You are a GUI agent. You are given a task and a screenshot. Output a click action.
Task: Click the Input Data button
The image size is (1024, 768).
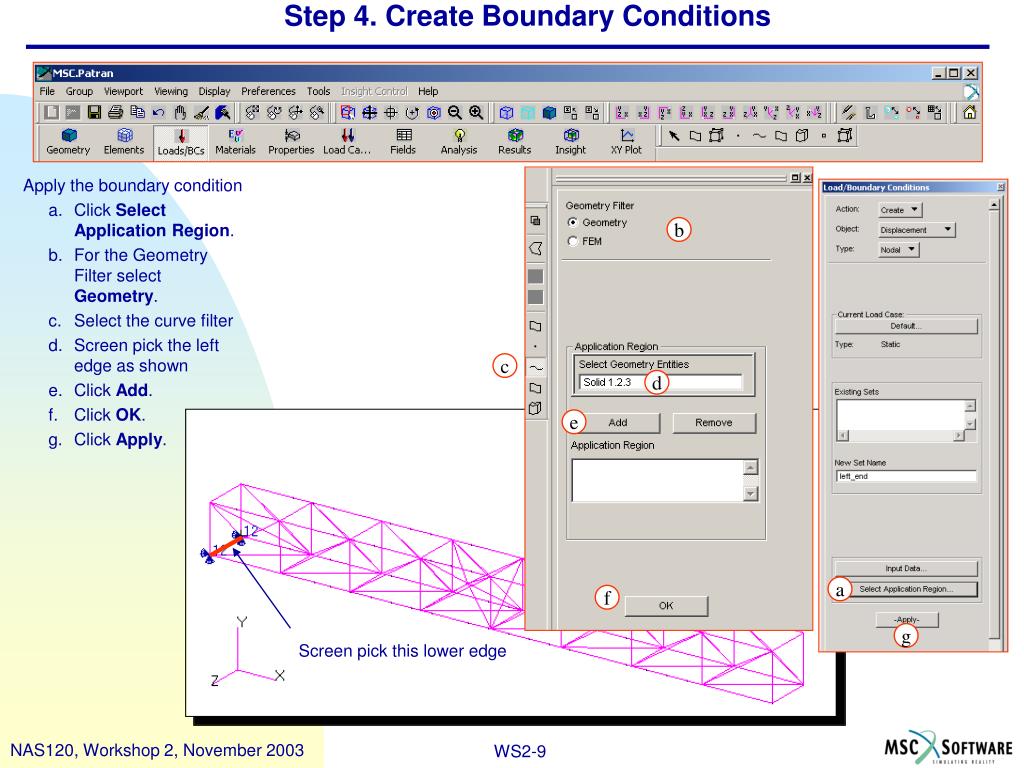(x=906, y=568)
